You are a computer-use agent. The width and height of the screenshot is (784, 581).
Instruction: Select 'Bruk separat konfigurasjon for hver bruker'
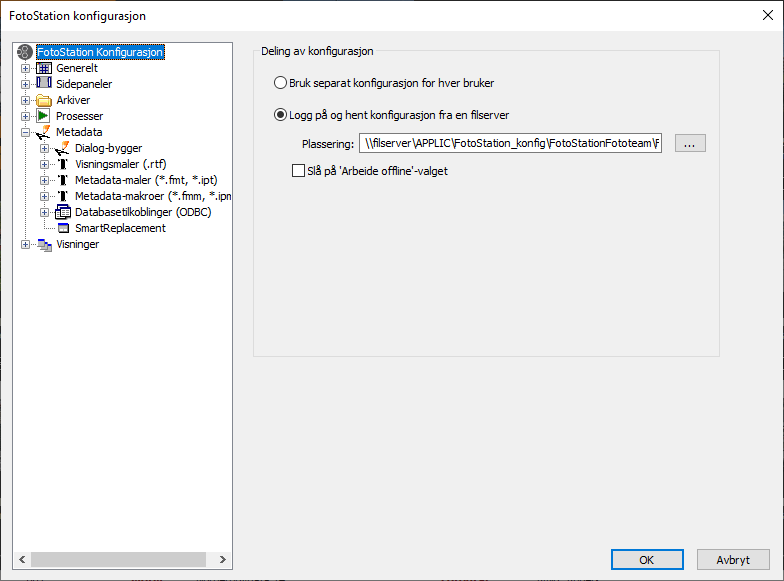coord(281,83)
